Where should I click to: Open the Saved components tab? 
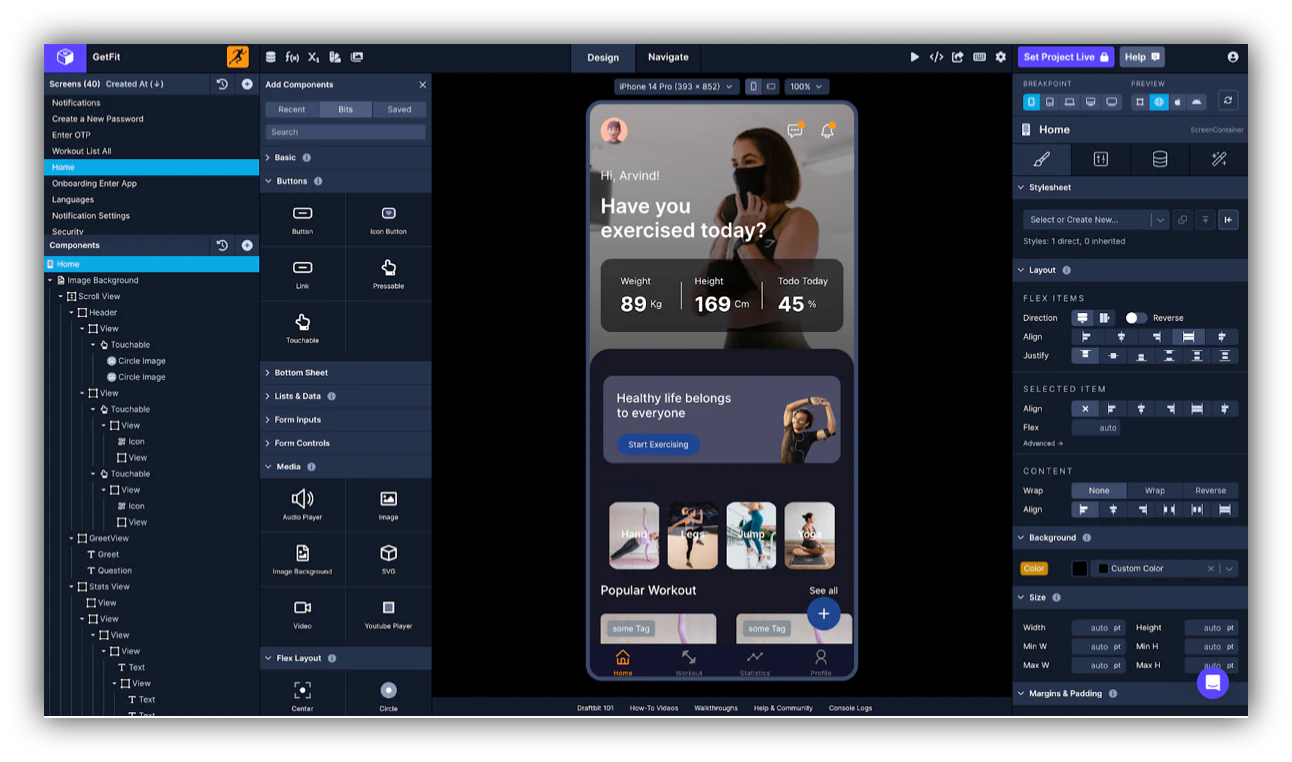399,109
